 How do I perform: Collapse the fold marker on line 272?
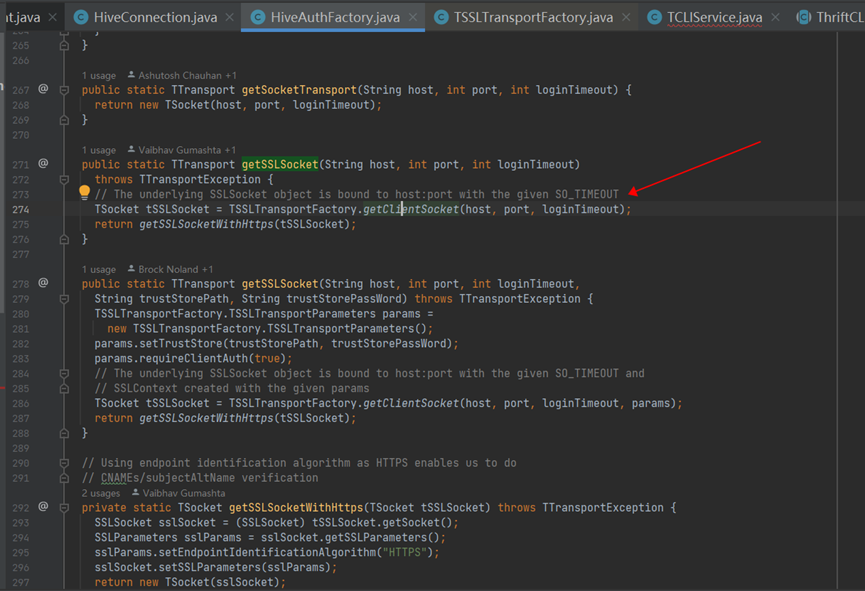65,180
